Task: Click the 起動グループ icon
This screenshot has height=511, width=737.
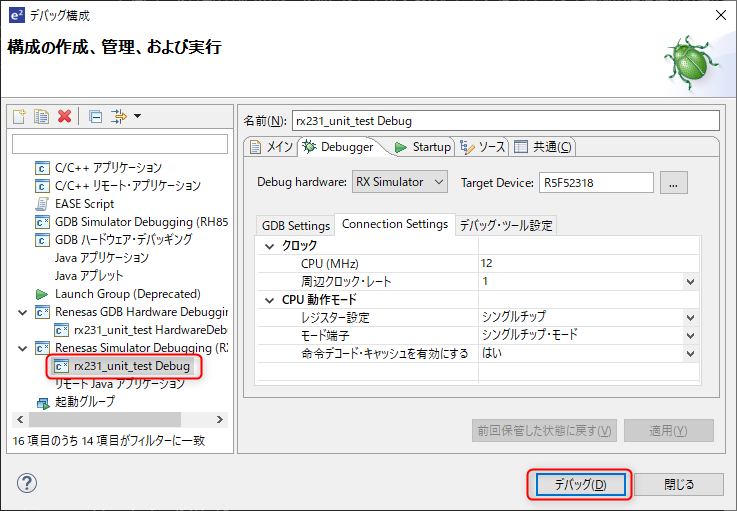Action: pos(43,403)
